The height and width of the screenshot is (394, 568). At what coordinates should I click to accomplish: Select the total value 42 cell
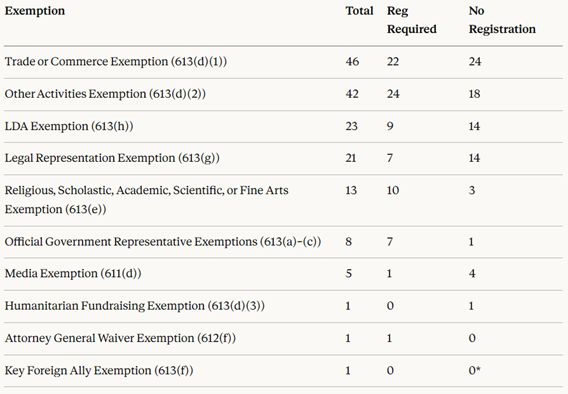[352, 94]
